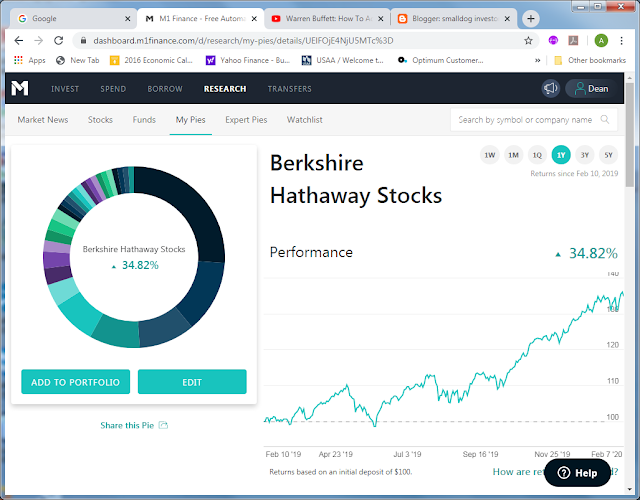
Task: Reload the page
Action: tap(58, 40)
